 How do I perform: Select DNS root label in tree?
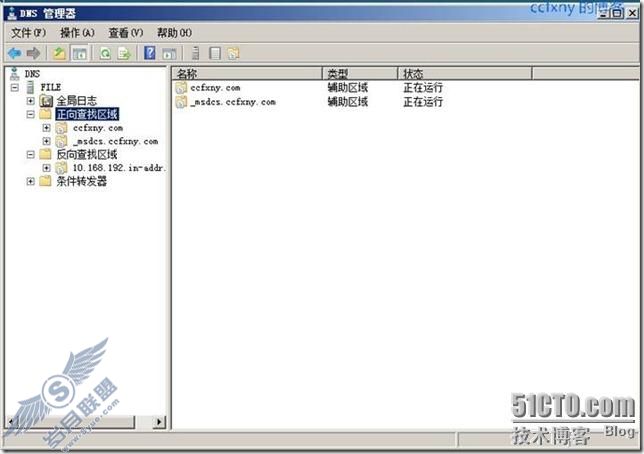pyautogui.click(x=32, y=74)
